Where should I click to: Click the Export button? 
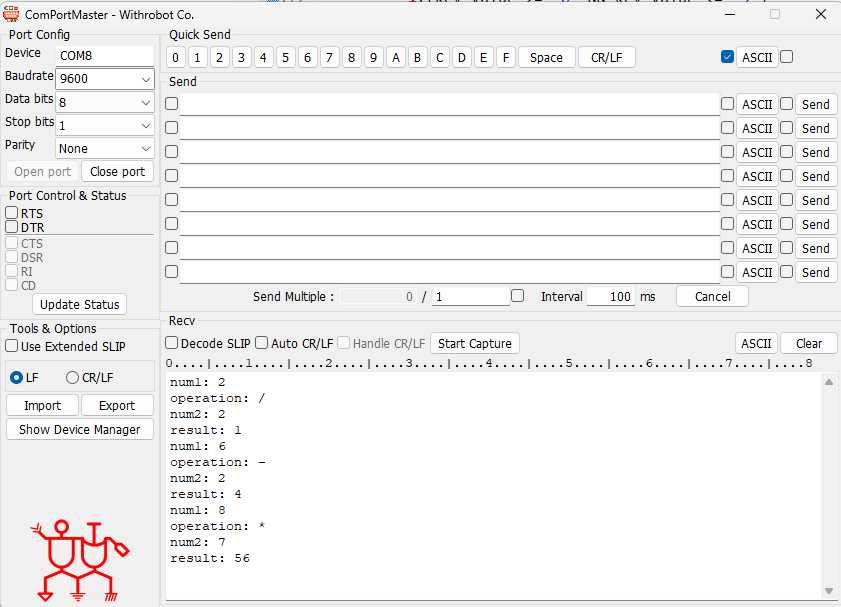point(117,405)
